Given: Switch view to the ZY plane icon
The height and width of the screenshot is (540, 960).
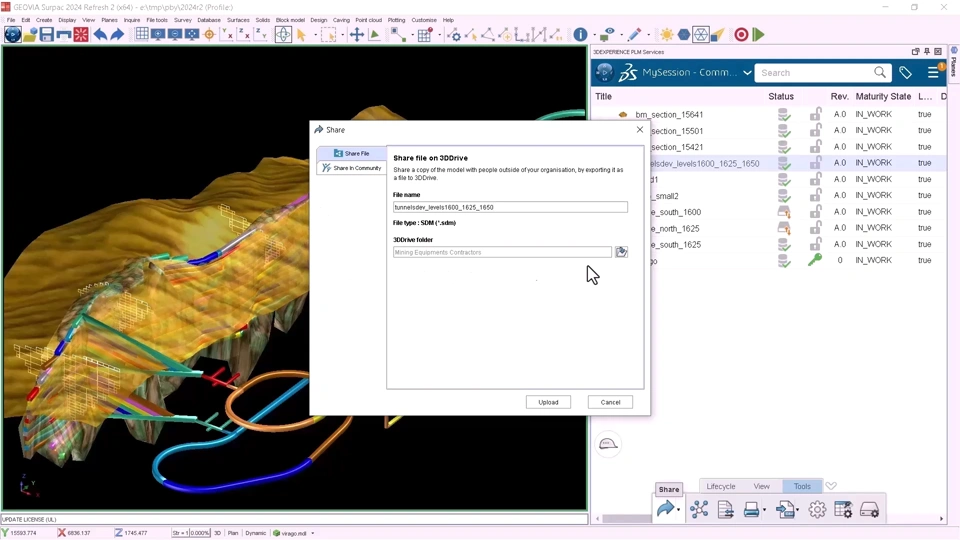Looking at the screenshot, I should (260, 34).
